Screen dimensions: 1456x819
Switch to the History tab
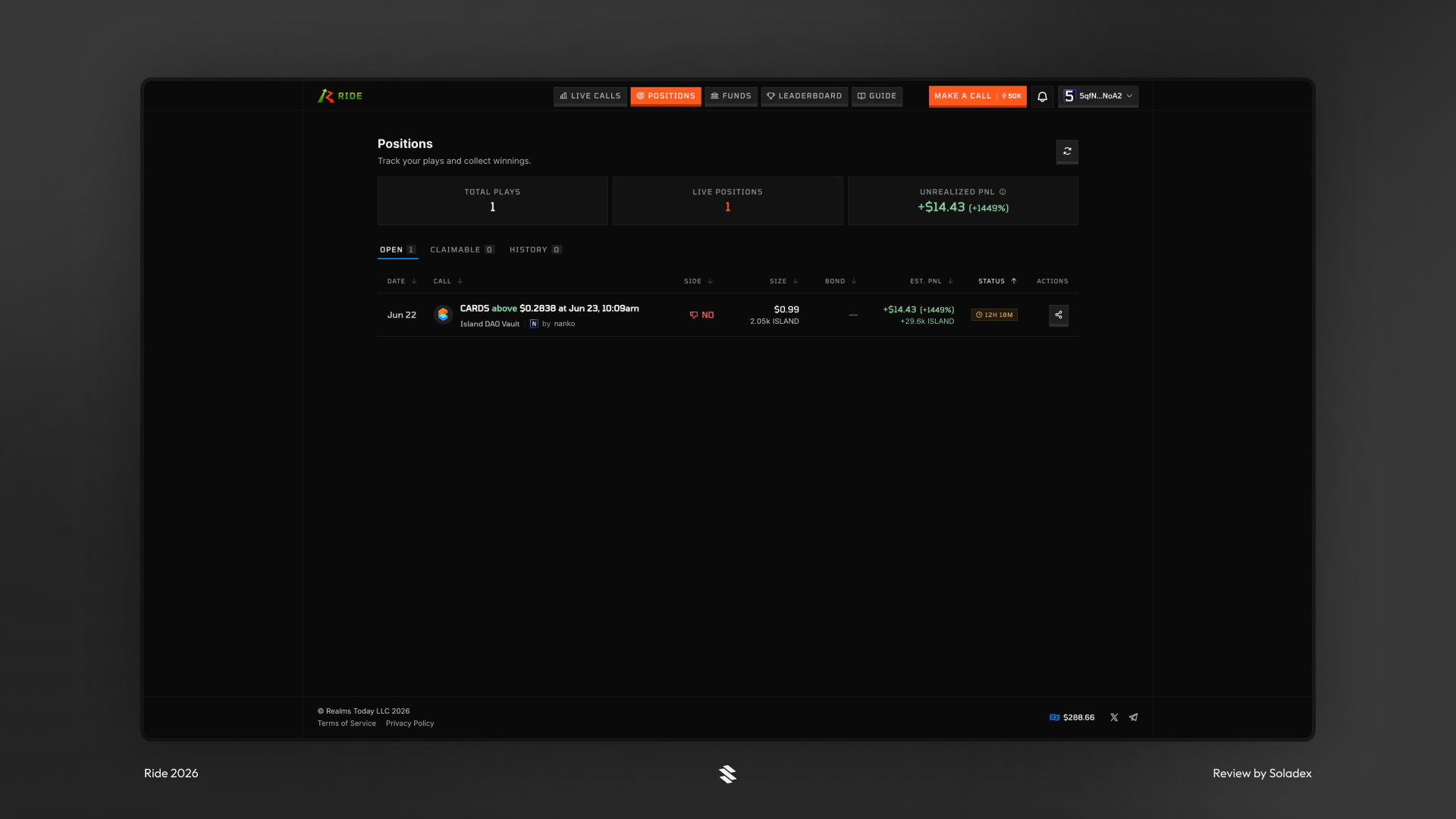(535, 249)
